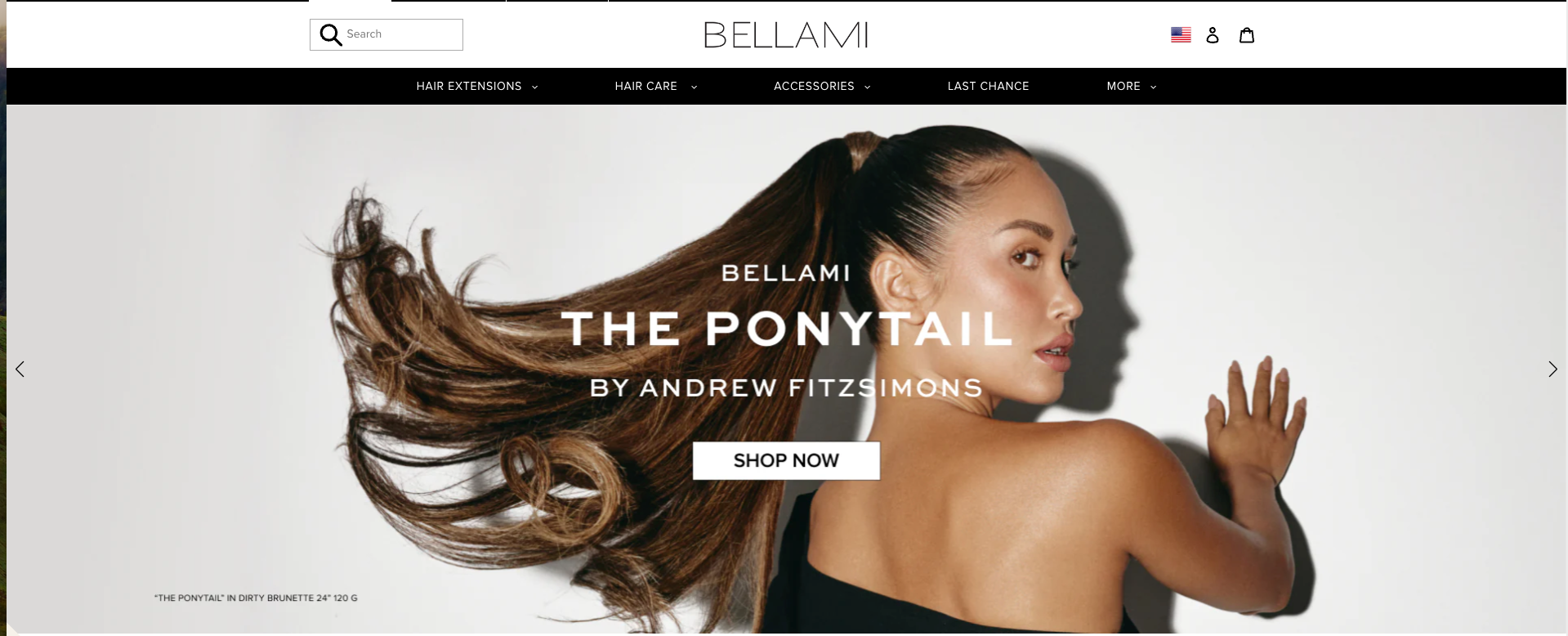The height and width of the screenshot is (636, 1568).
Task: Click the magnifying glass search icon
Action: pyautogui.click(x=330, y=34)
